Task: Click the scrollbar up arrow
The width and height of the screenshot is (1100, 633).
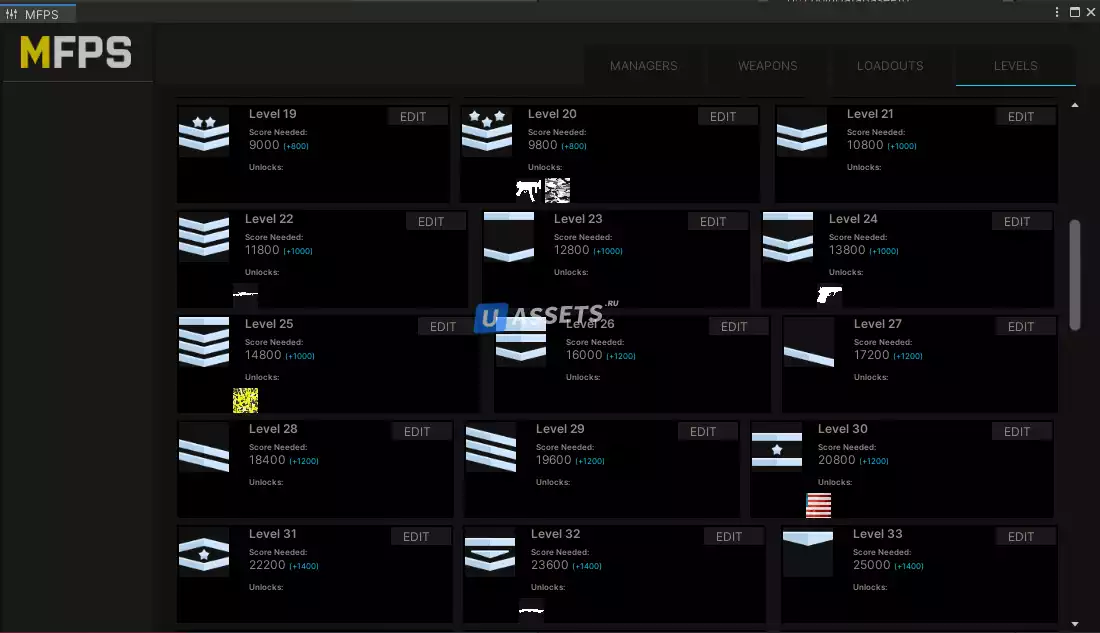Action: (x=1075, y=105)
